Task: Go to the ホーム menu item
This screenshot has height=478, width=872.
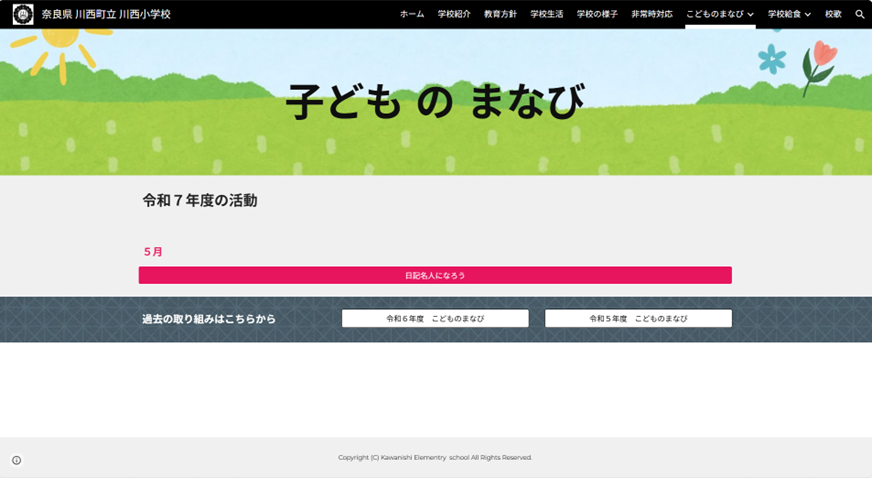Action: 411,15
